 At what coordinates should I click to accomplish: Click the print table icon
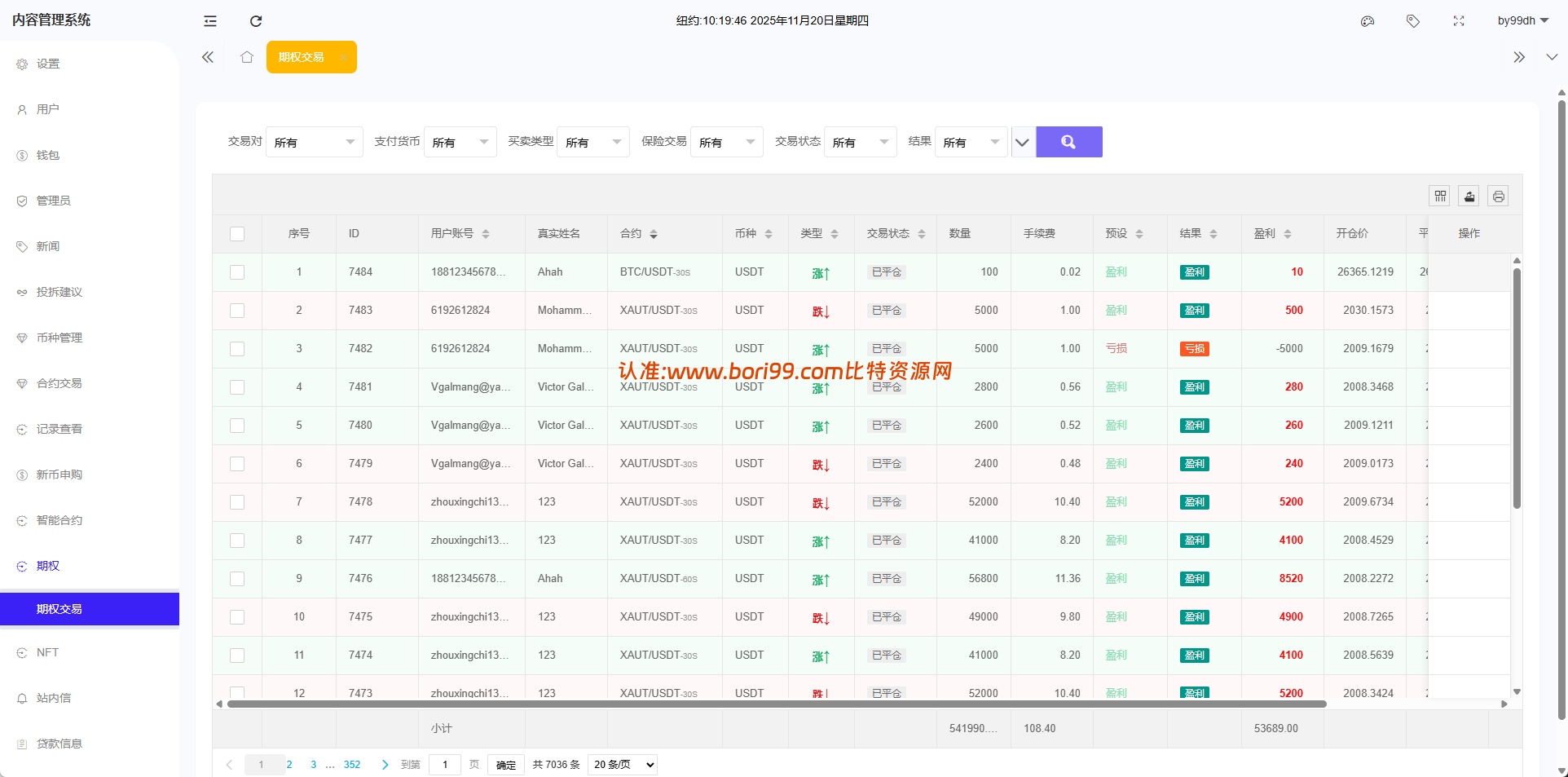click(1498, 196)
